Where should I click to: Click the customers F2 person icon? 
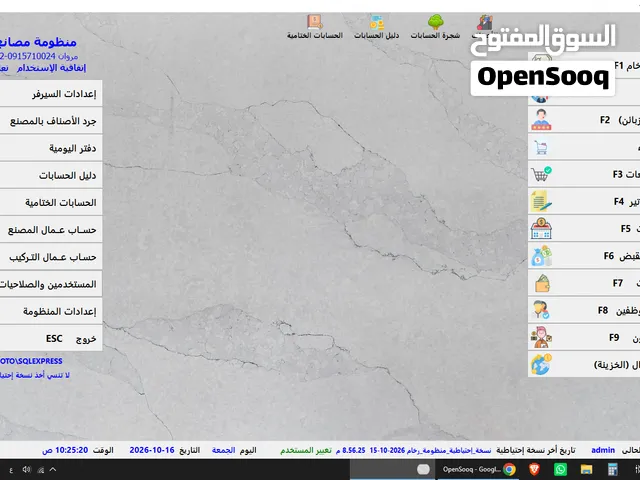click(x=541, y=120)
